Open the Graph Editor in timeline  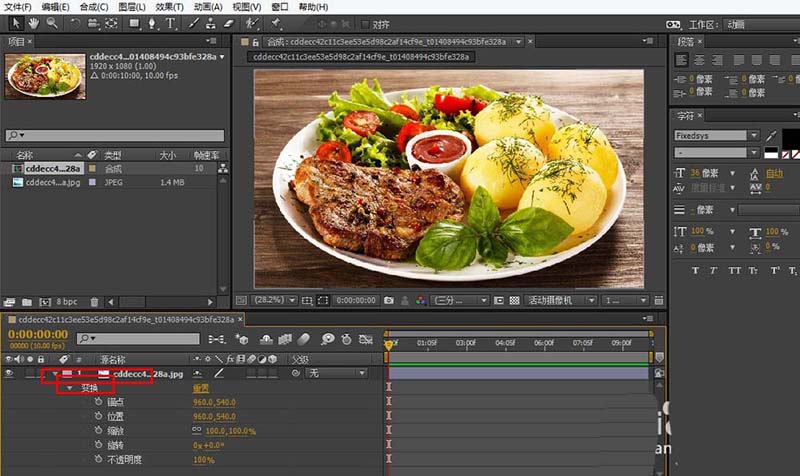[366, 339]
